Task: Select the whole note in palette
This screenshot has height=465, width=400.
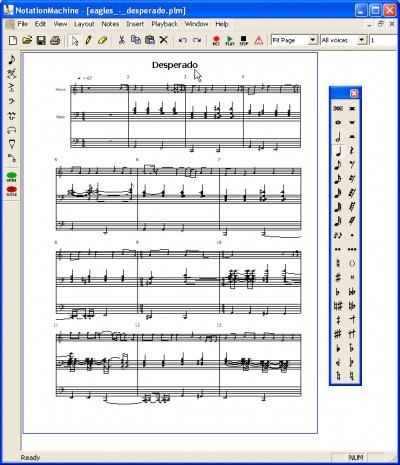Action: pyautogui.click(x=338, y=123)
